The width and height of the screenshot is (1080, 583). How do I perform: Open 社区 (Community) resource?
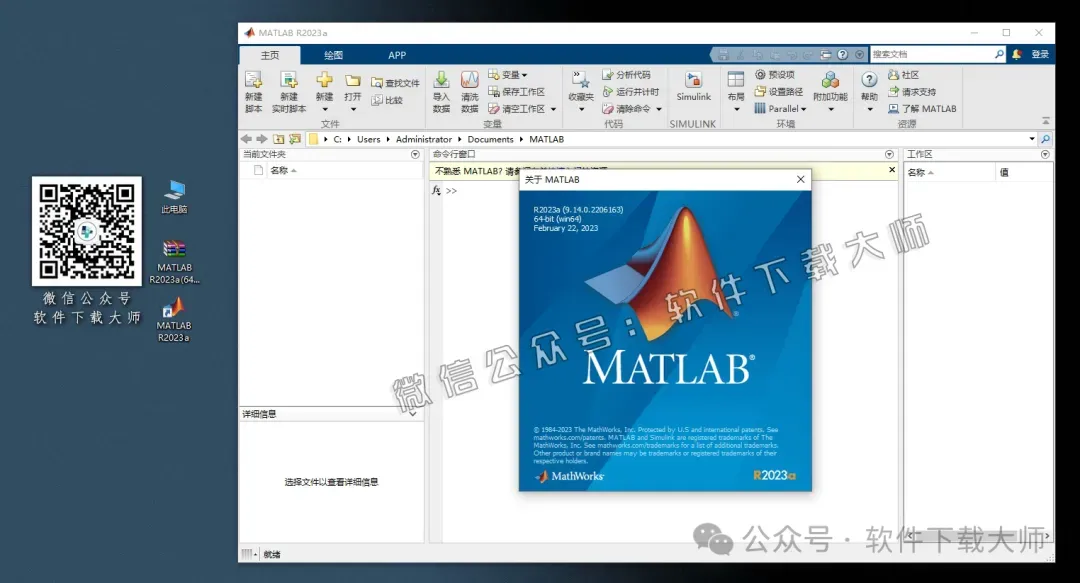[x=904, y=74]
